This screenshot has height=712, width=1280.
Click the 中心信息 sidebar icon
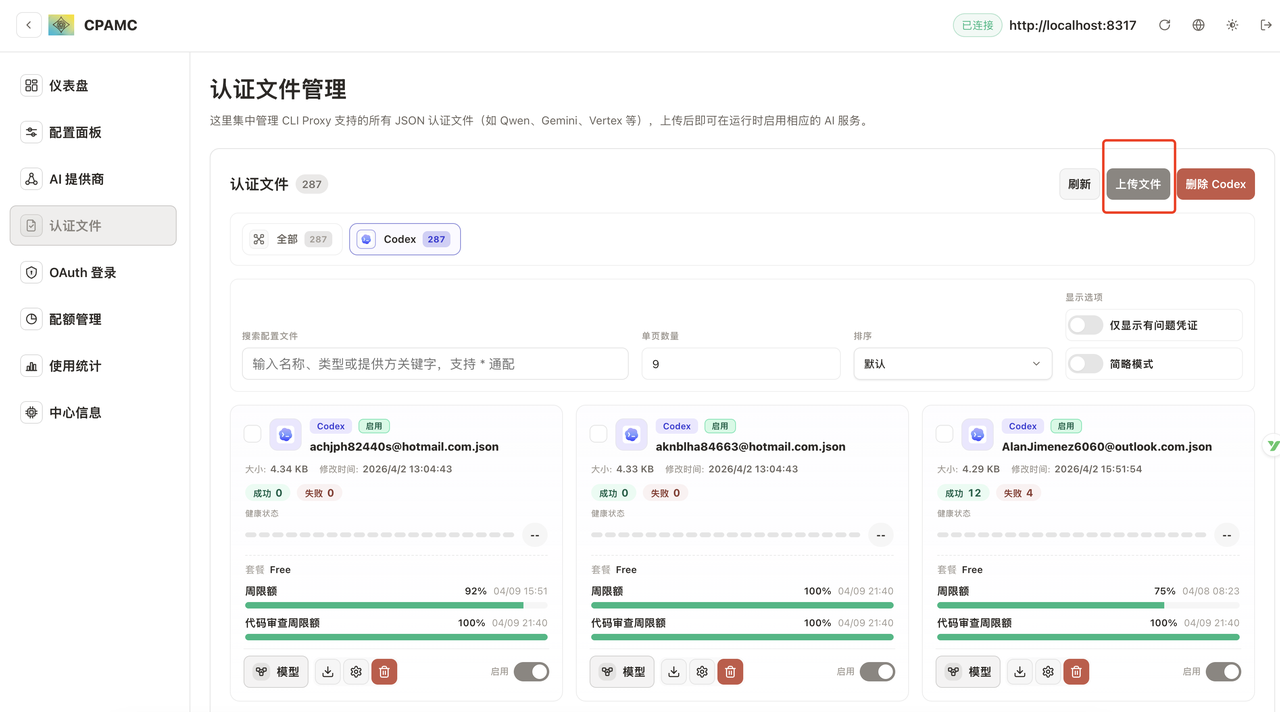[x=31, y=412]
